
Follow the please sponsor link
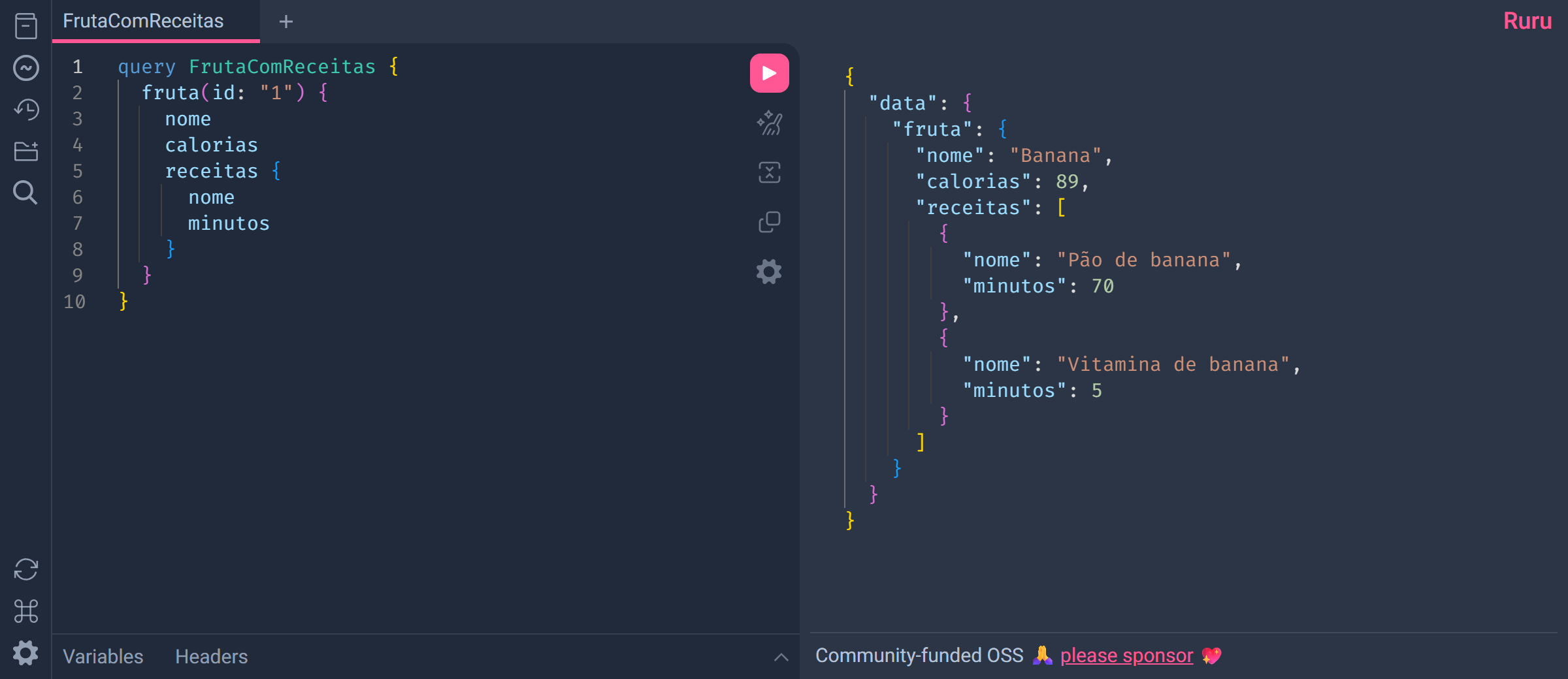click(x=1126, y=655)
